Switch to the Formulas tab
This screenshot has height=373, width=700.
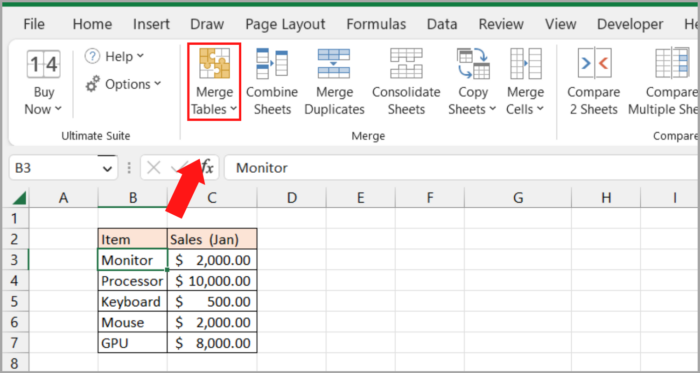pos(376,24)
